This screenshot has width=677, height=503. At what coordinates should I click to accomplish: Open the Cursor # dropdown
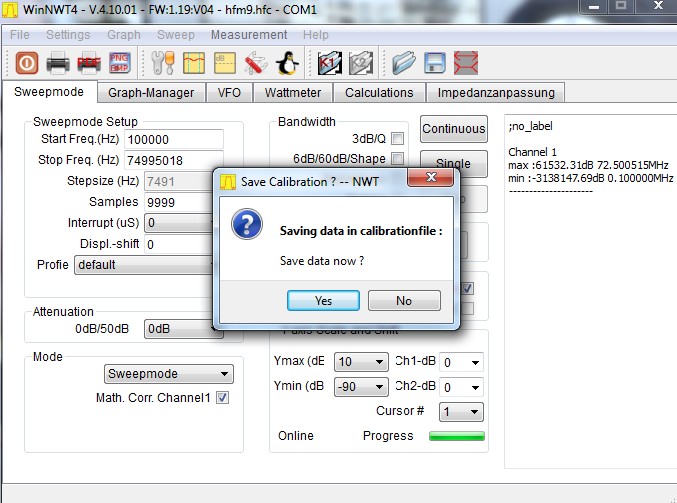(461, 412)
